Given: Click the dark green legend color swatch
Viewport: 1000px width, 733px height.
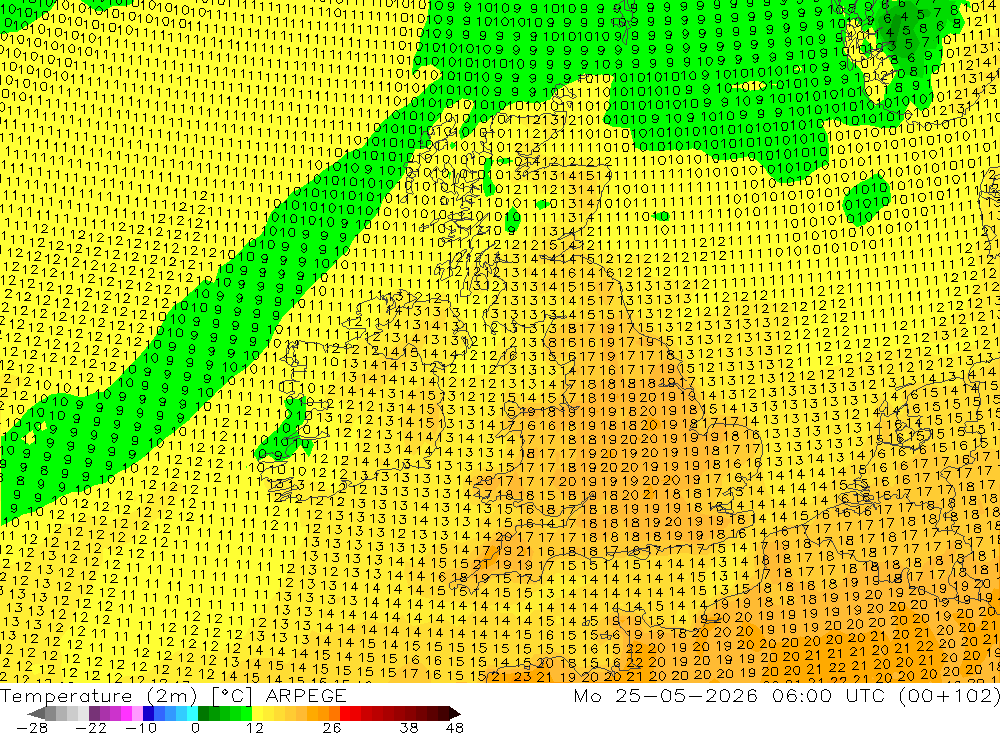Looking at the screenshot, I should (x=203, y=713).
